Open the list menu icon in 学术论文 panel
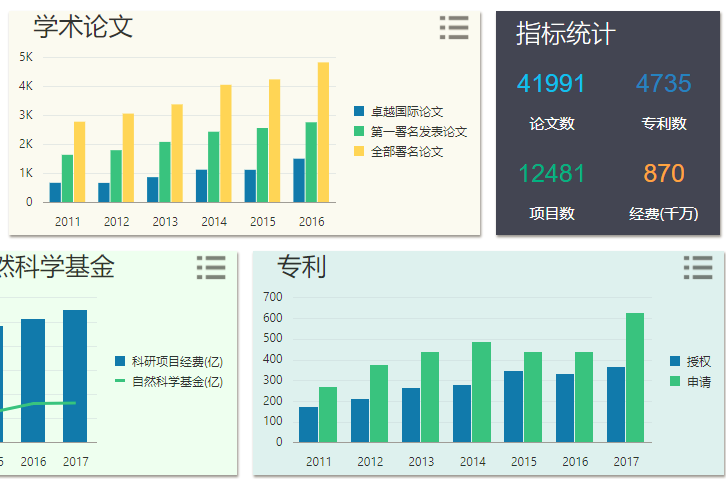This screenshot has height=479, width=726. 454,28
